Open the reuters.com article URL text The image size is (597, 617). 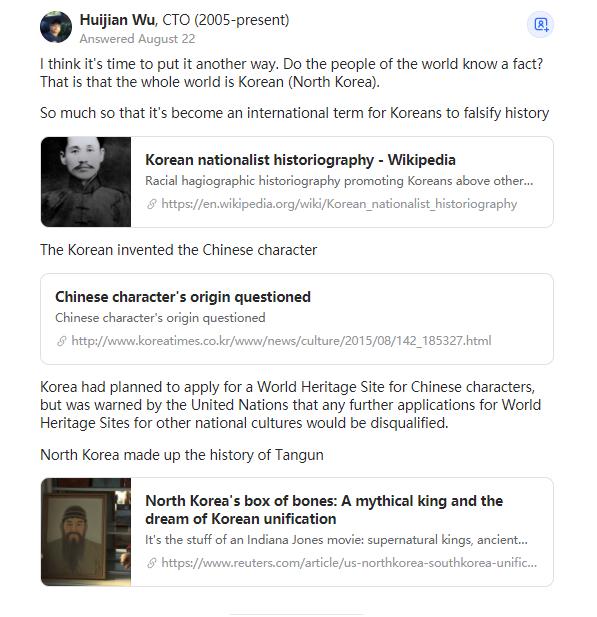point(349,563)
